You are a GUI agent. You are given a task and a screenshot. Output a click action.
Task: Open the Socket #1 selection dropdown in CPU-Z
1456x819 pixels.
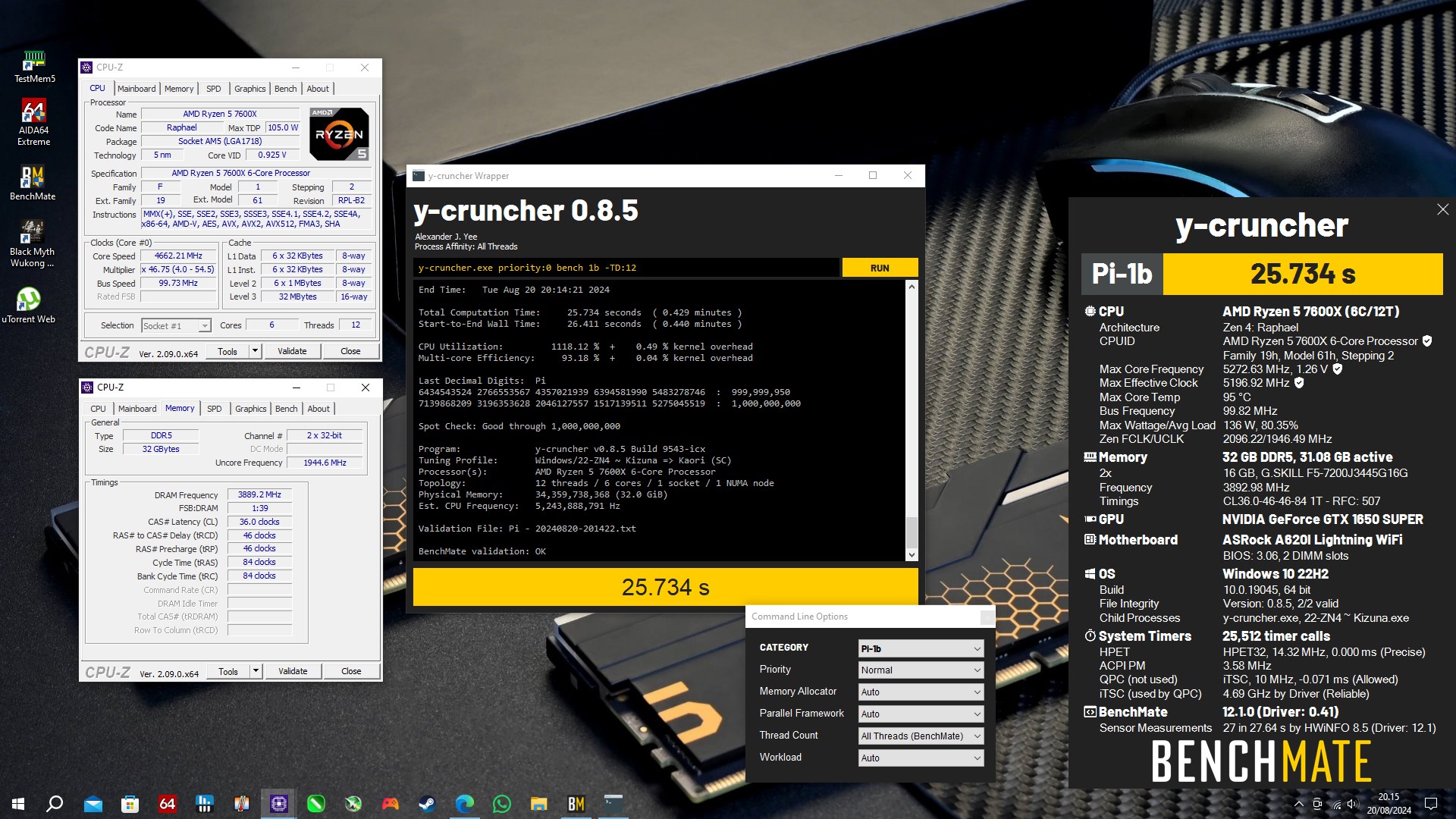pos(176,326)
